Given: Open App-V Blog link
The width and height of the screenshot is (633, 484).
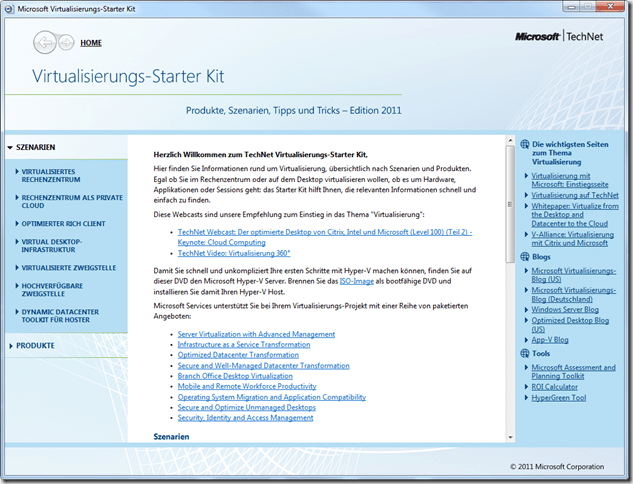Looking at the screenshot, I should (549, 340).
